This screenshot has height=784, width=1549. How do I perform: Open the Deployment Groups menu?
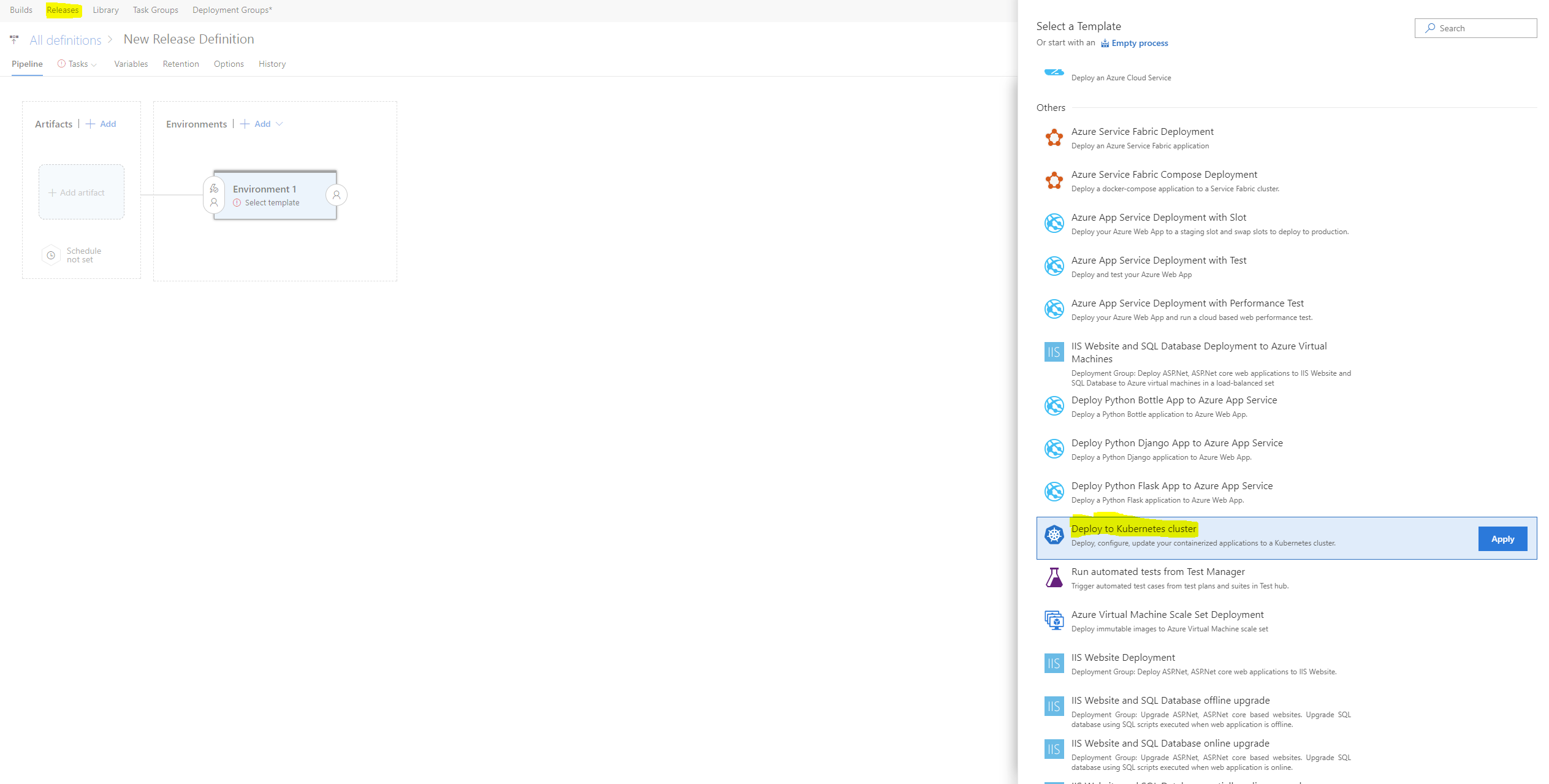(232, 10)
